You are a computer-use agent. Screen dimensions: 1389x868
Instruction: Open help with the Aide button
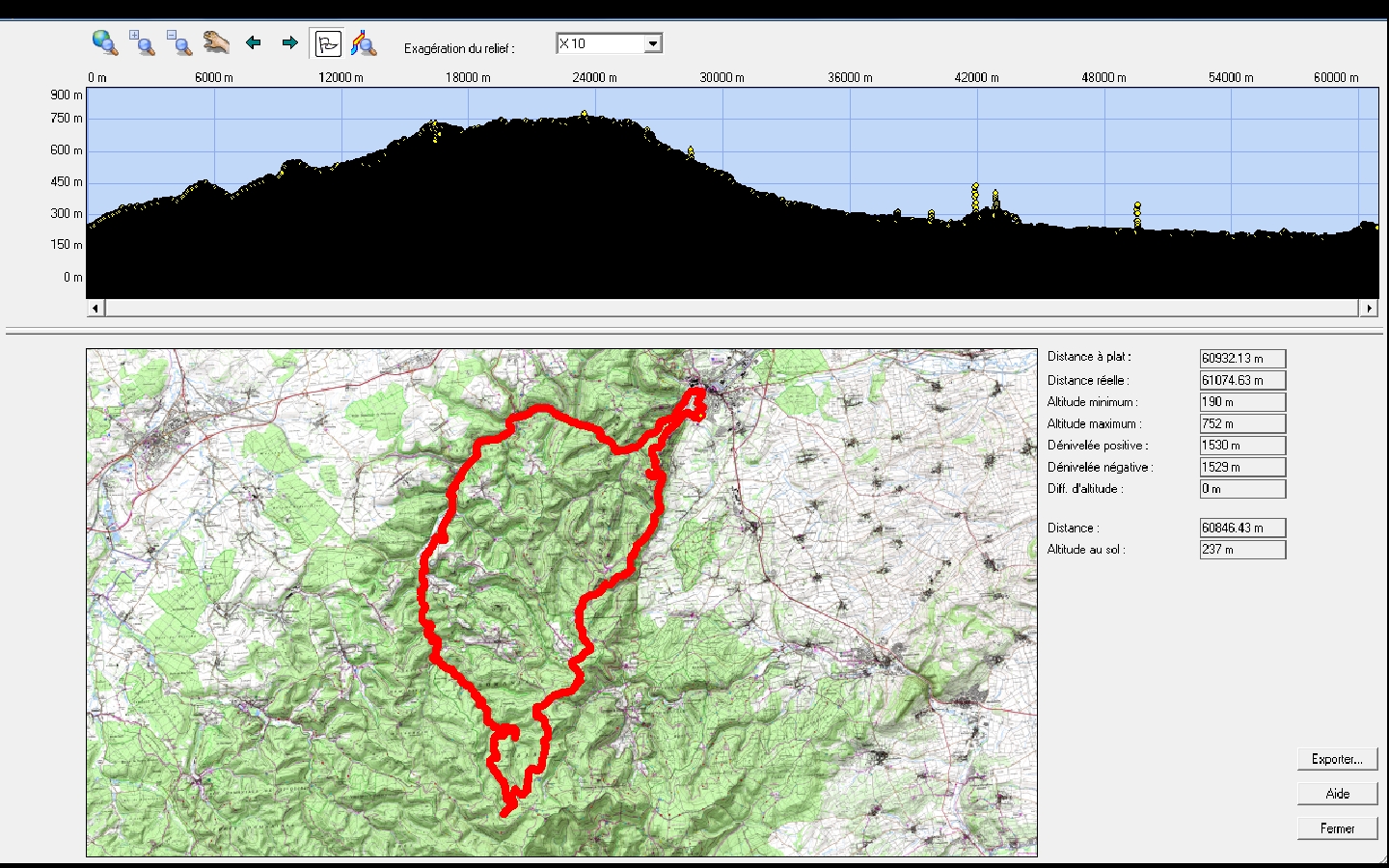(1337, 794)
